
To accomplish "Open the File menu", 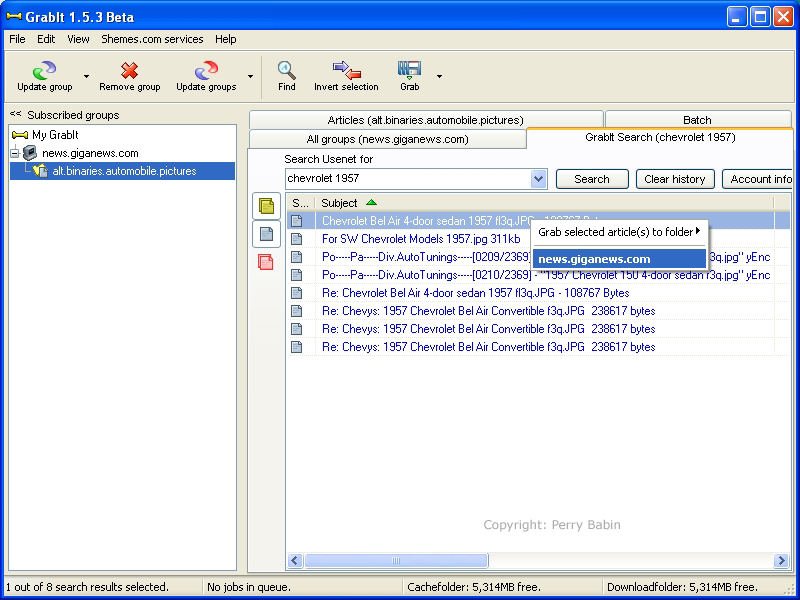I will pos(17,39).
